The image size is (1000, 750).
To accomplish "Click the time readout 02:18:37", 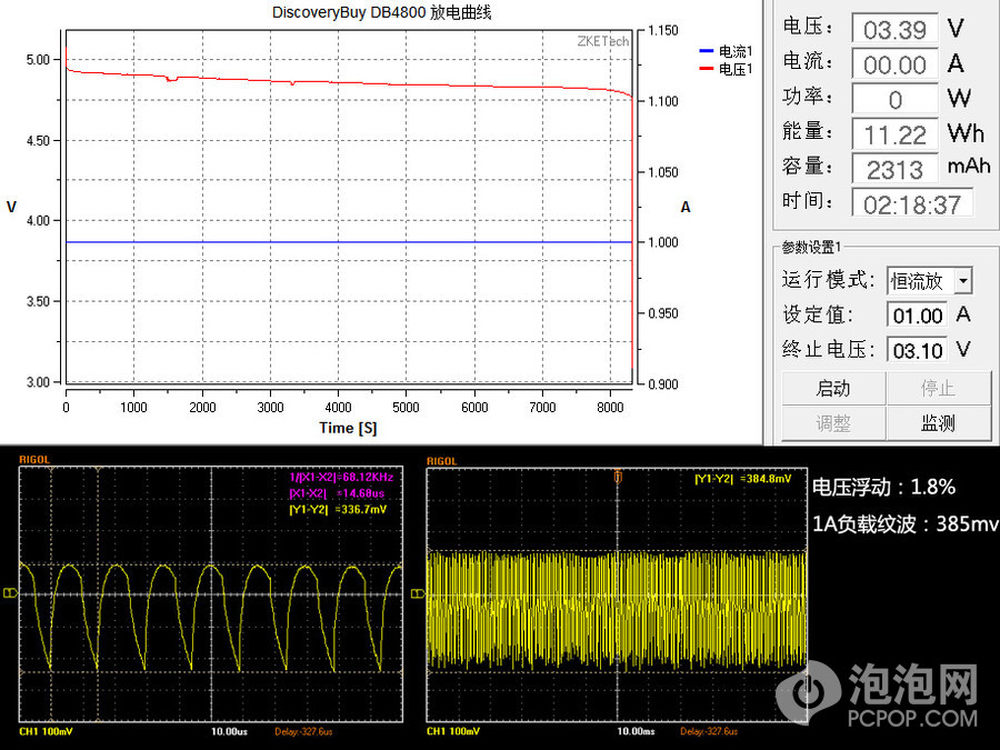I will (912, 204).
